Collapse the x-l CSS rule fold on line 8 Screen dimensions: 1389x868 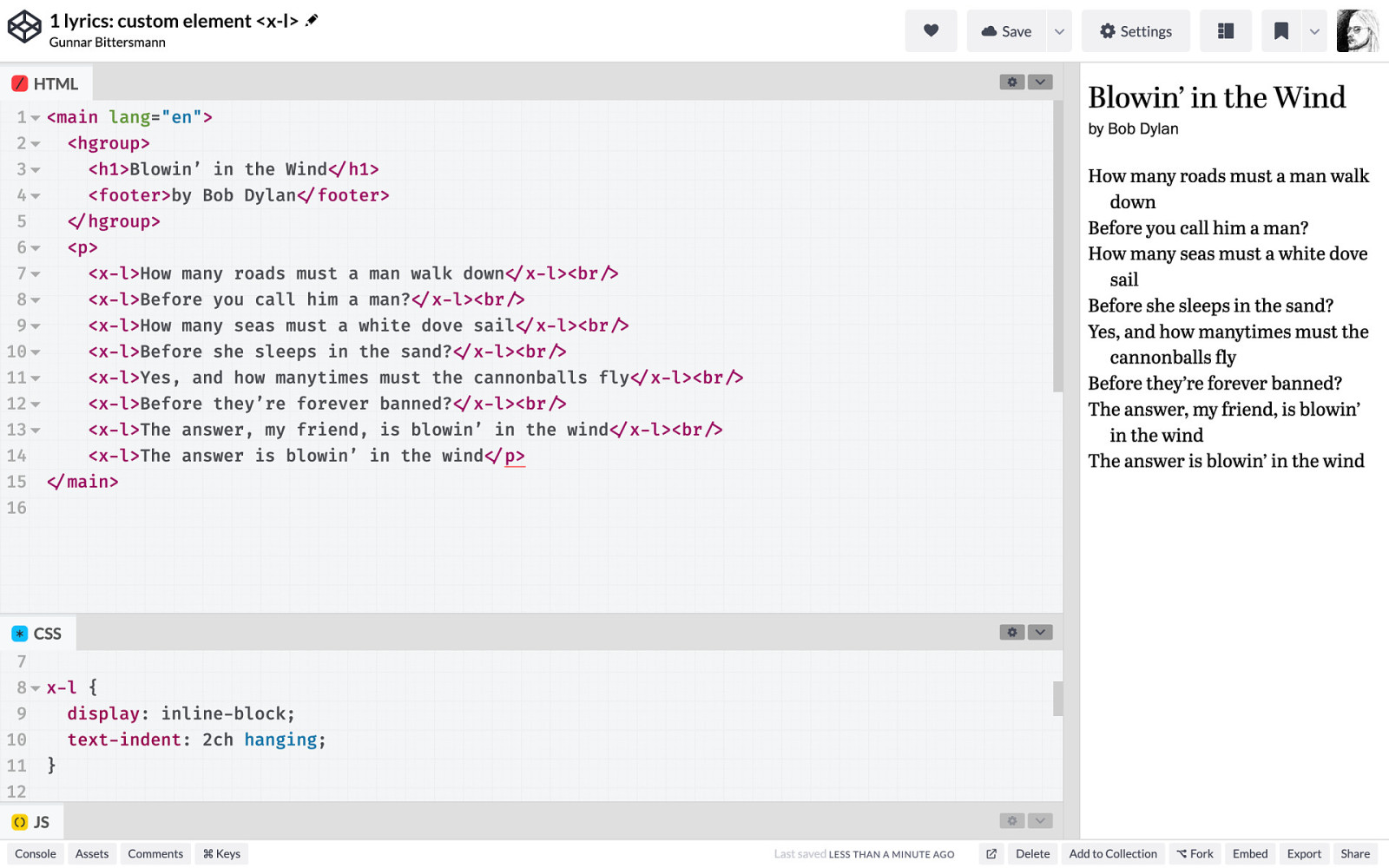pos(36,688)
